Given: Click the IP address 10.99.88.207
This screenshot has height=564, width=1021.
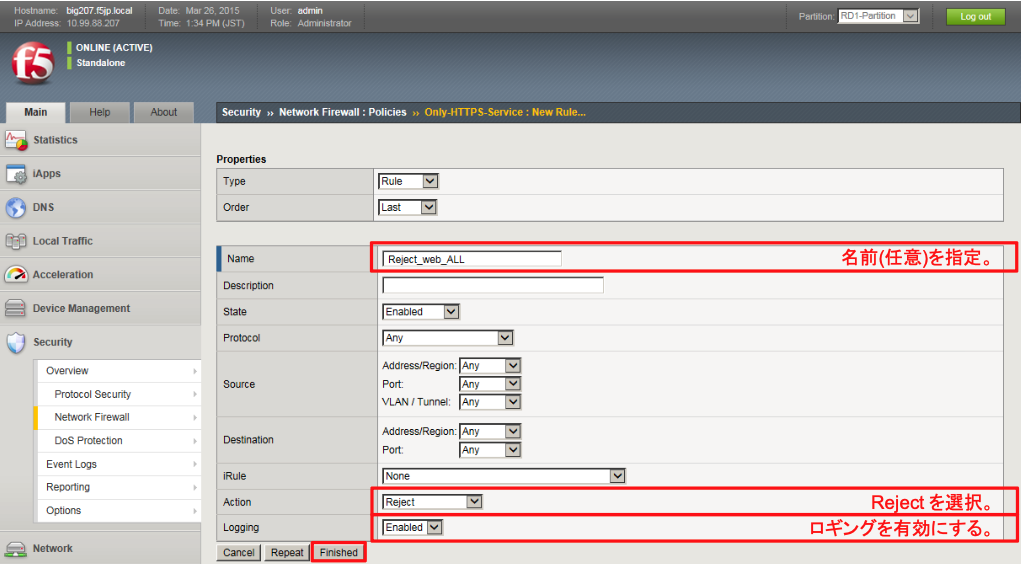Looking at the screenshot, I should tap(93, 23).
